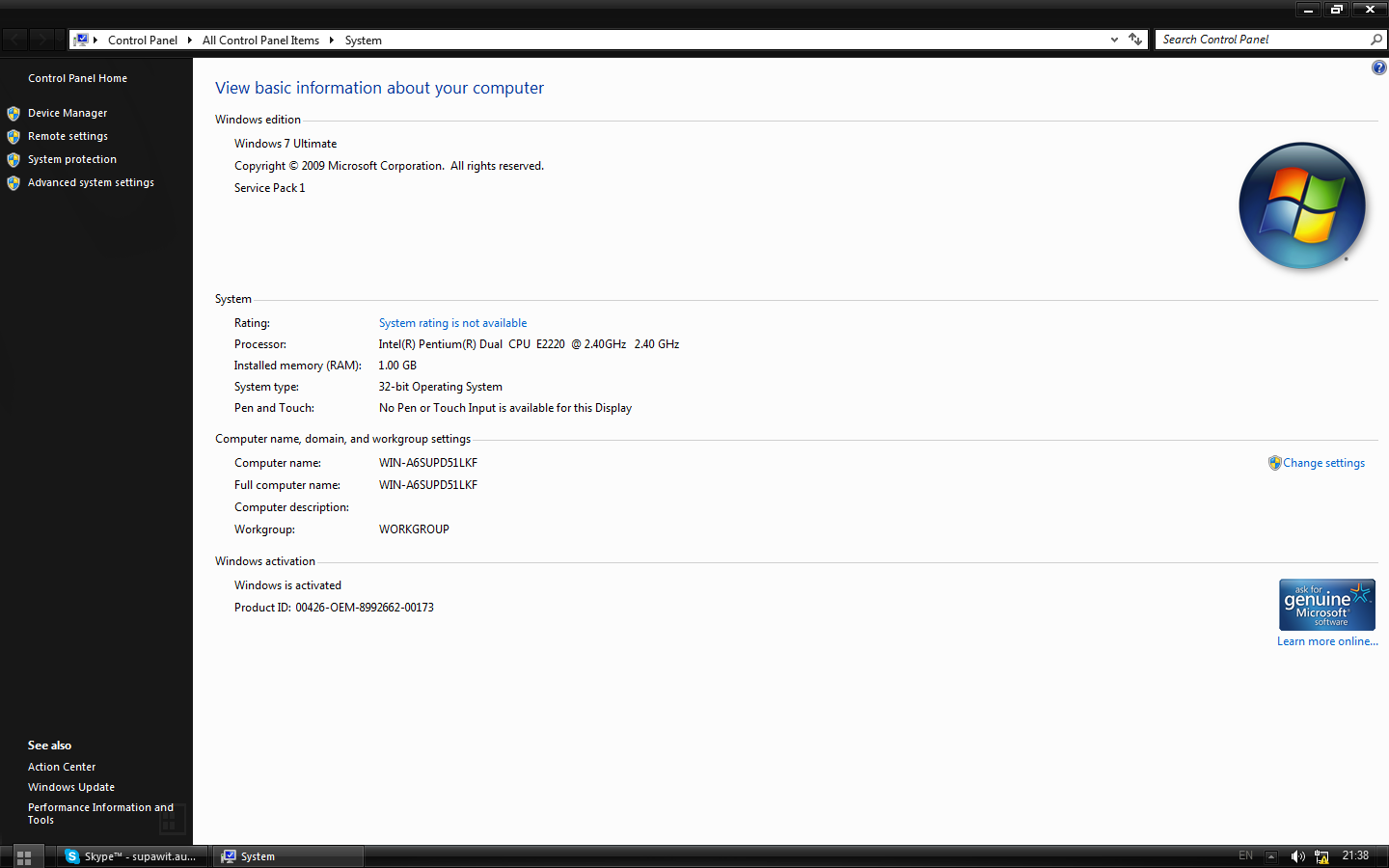Click the shield icon beside Remote settings
This screenshot has width=1389, height=868.
(14, 136)
